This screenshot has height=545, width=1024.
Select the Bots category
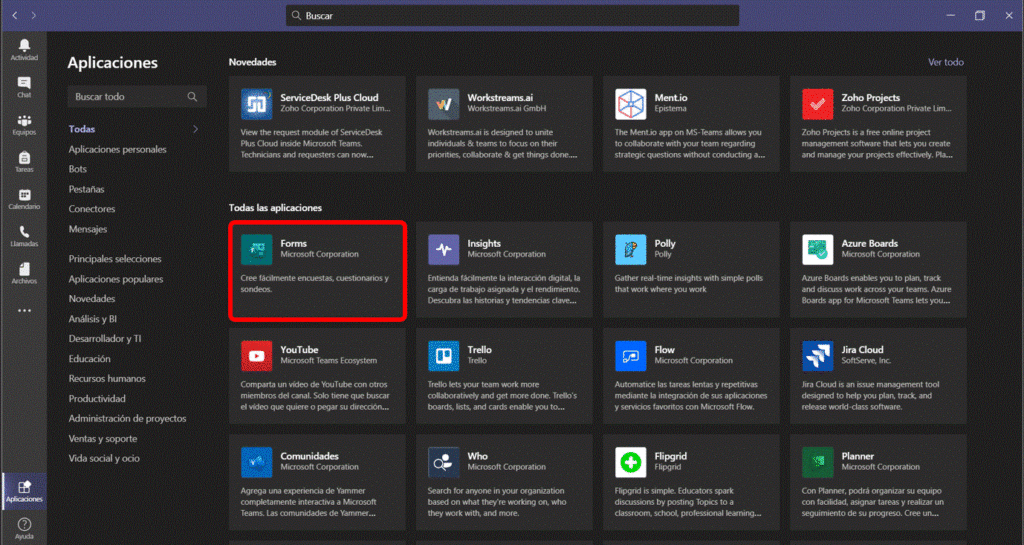coord(78,169)
